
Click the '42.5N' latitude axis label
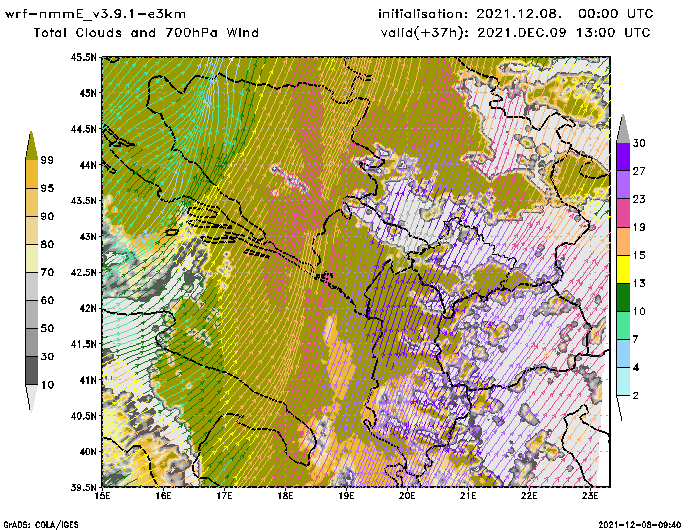[x=83, y=272]
